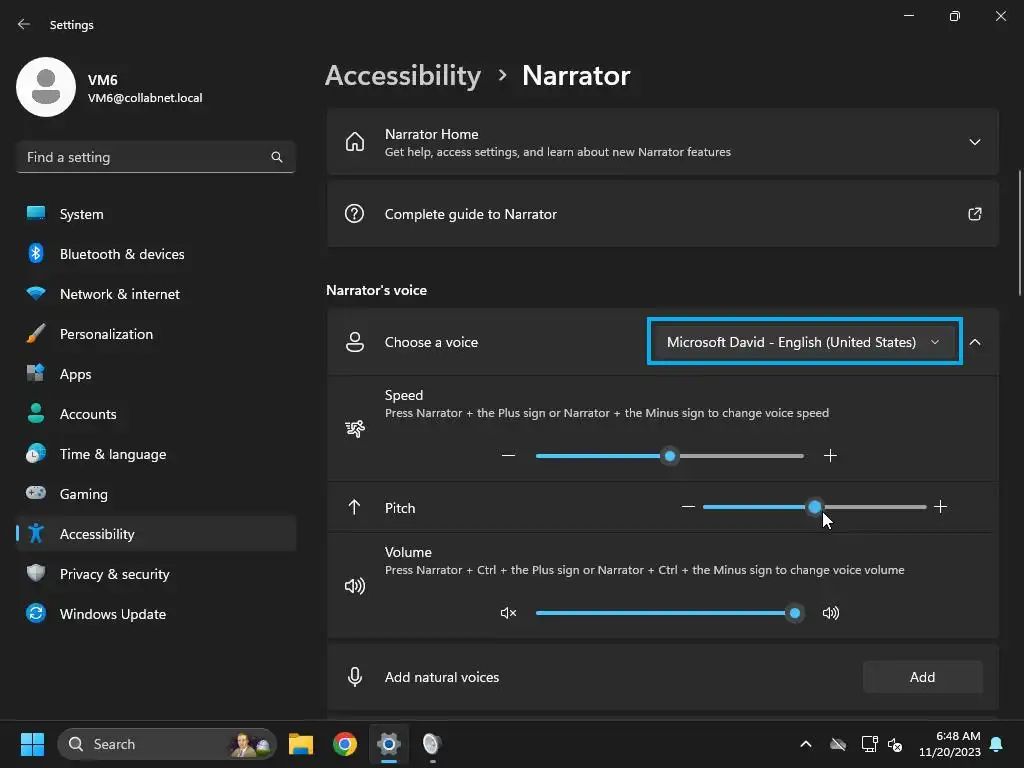Click the taskbar Search box

pos(167,744)
